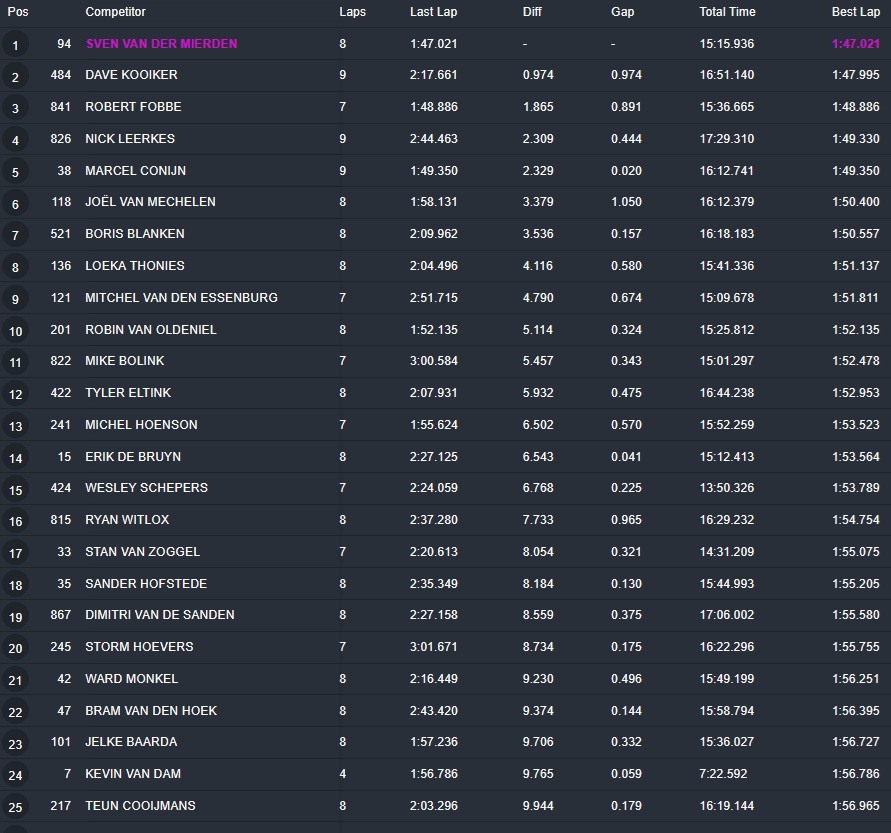
Task: Select the position 3 circle badge
Action: coord(15,109)
